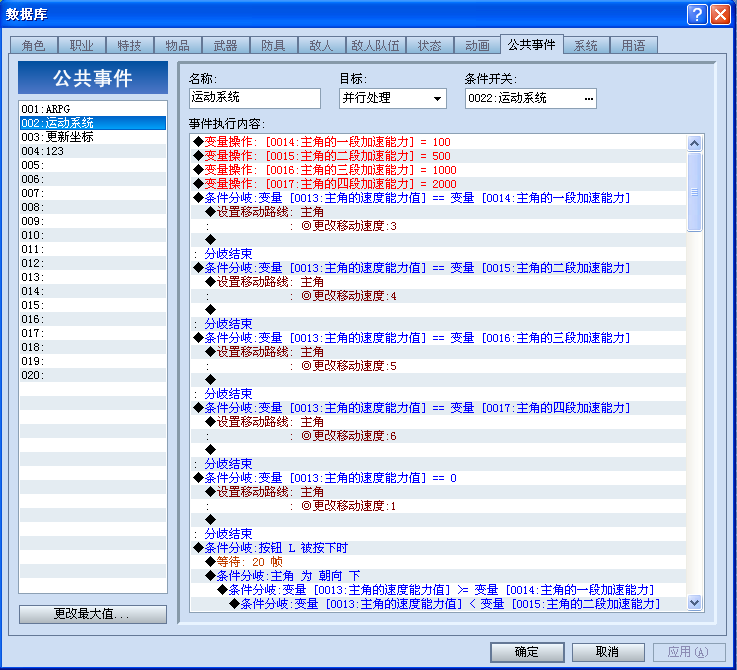
Task: Select empty common event 010
Action: 93,235
